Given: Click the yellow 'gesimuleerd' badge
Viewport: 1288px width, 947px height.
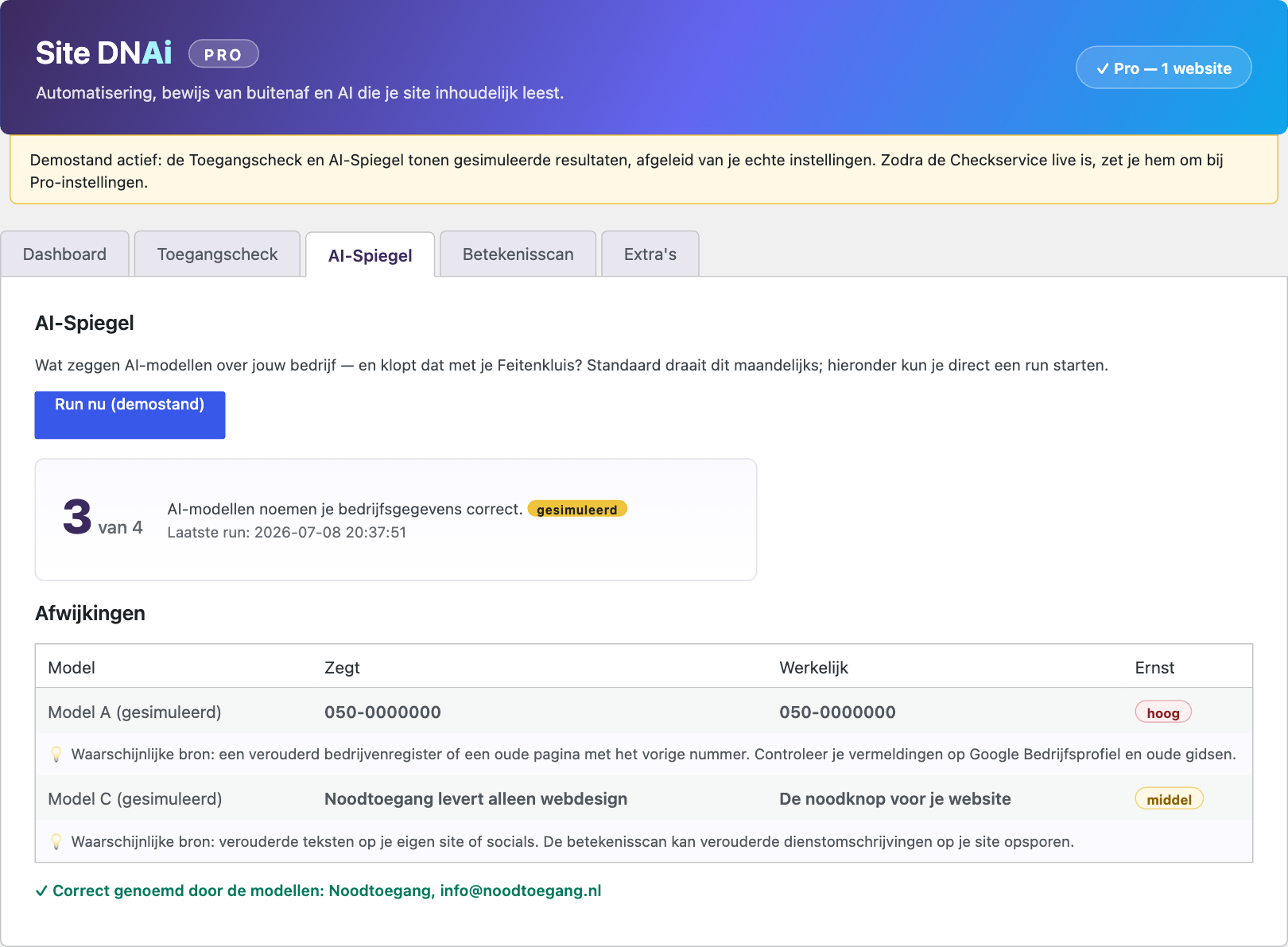Looking at the screenshot, I should (577, 510).
